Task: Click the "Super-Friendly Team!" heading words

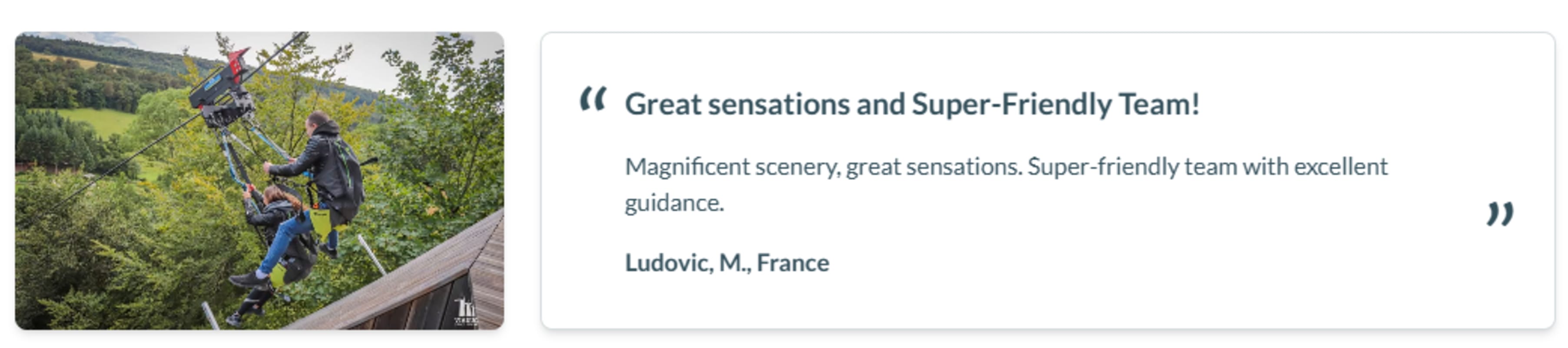Action: click(x=1055, y=104)
